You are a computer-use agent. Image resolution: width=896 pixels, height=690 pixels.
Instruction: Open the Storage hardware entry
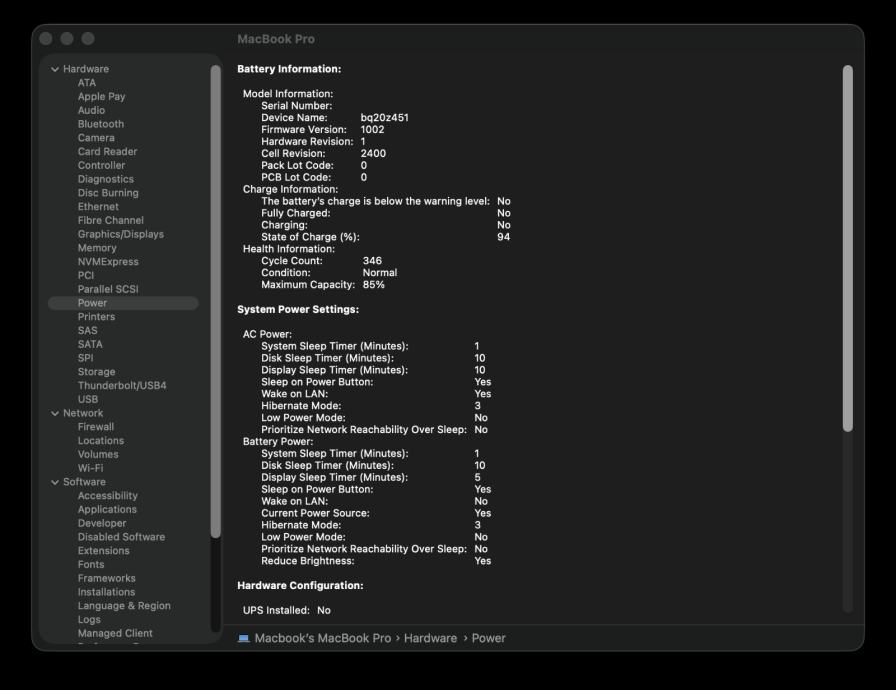pos(96,372)
